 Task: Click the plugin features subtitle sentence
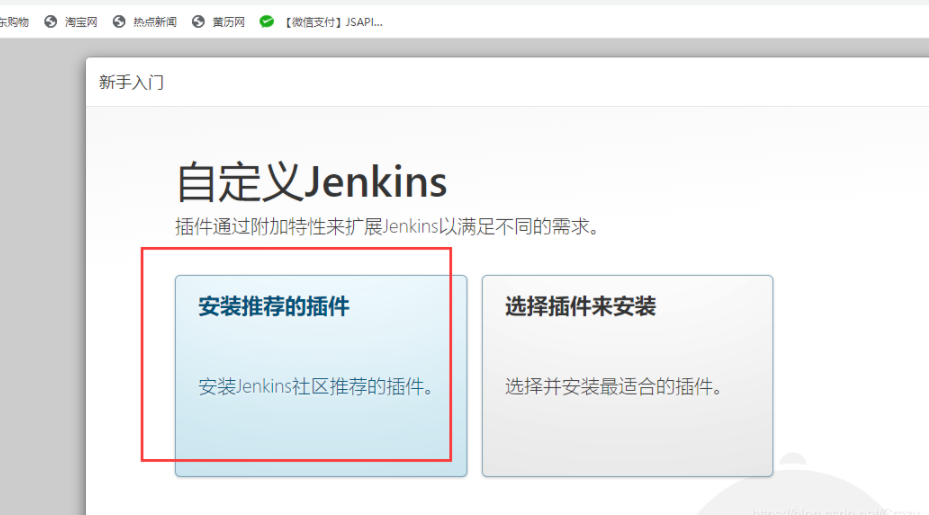[388, 227]
